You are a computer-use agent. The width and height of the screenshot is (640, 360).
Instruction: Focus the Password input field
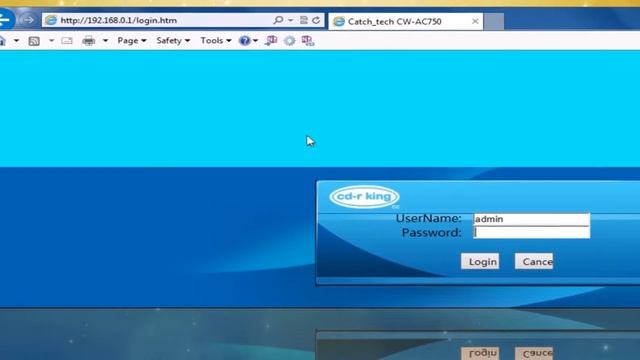click(531, 233)
